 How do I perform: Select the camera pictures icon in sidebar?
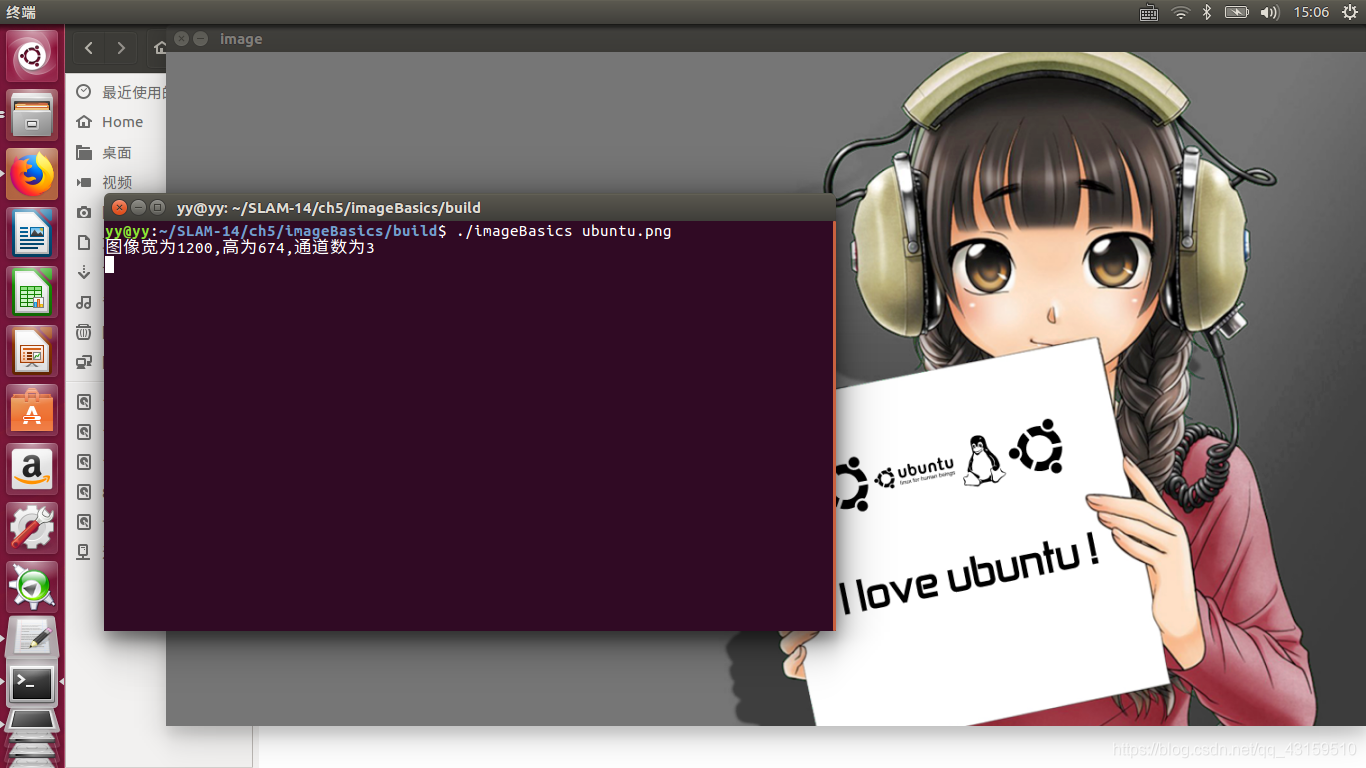click(x=84, y=212)
